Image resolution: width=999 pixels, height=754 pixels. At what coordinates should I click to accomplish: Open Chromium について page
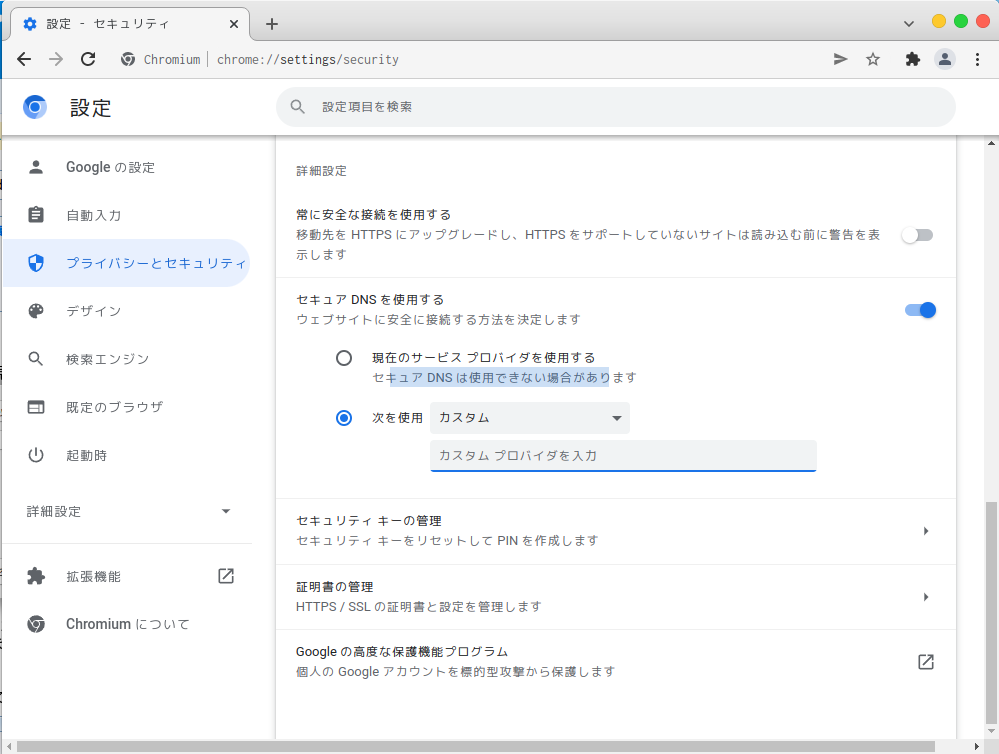pos(126,624)
